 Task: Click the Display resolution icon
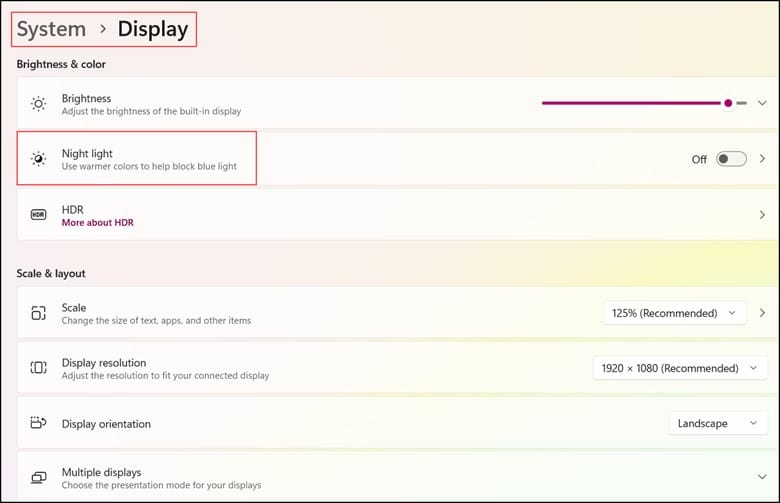(x=38, y=368)
